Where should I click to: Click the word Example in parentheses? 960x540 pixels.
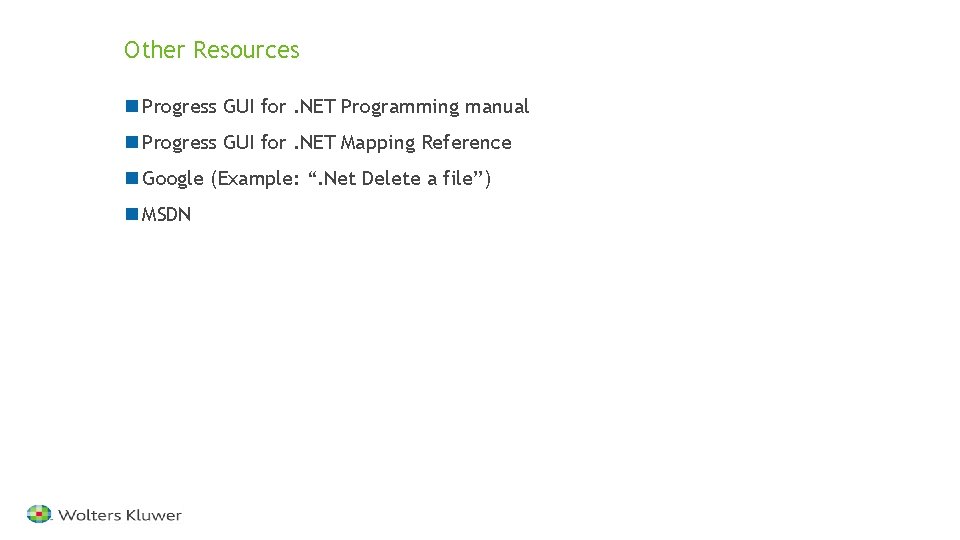pos(258,179)
